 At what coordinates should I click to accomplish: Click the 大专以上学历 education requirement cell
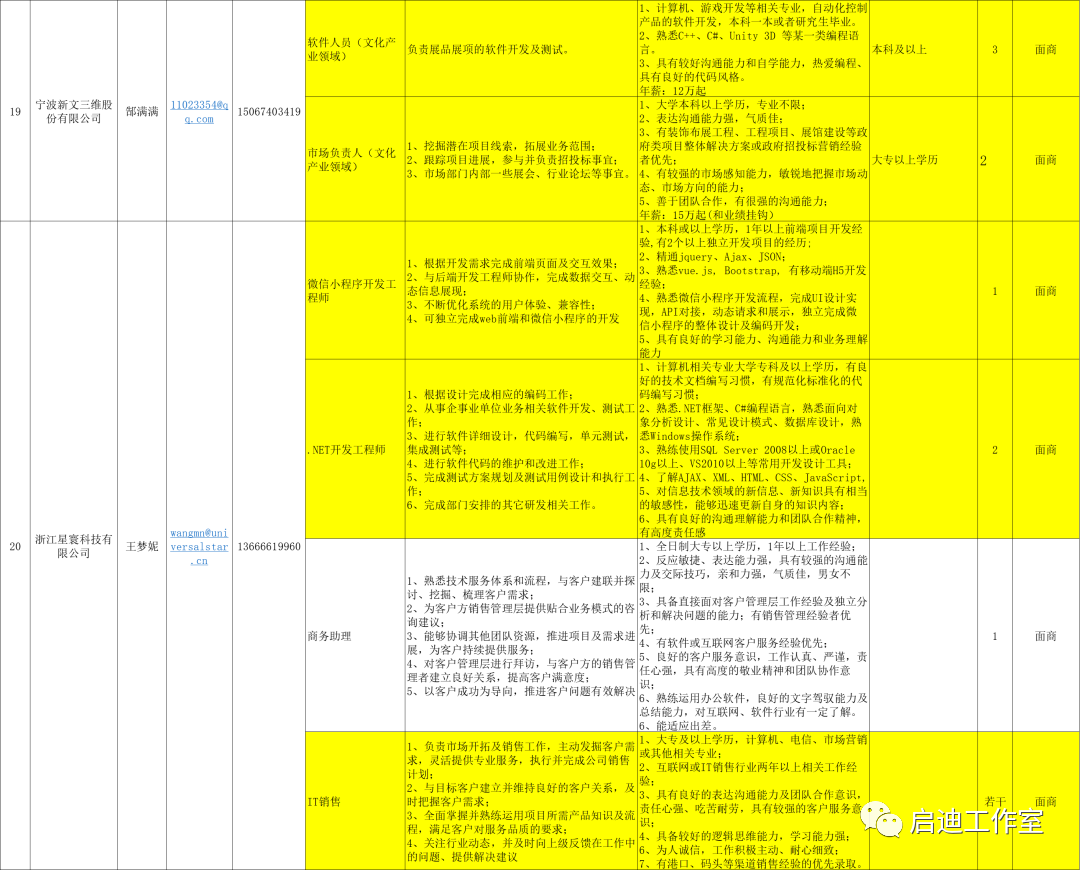pyautogui.click(x=905, y=159)
